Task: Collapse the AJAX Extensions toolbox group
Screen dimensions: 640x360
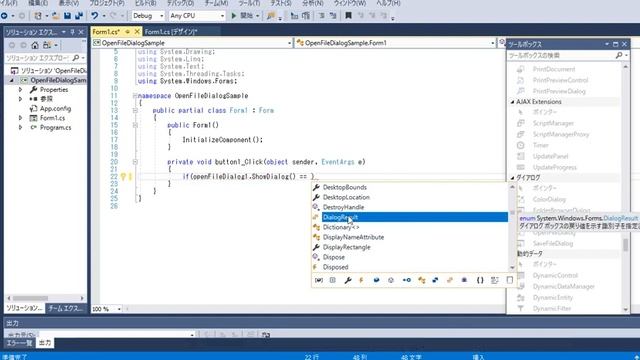Action: [x=513, y=102]
